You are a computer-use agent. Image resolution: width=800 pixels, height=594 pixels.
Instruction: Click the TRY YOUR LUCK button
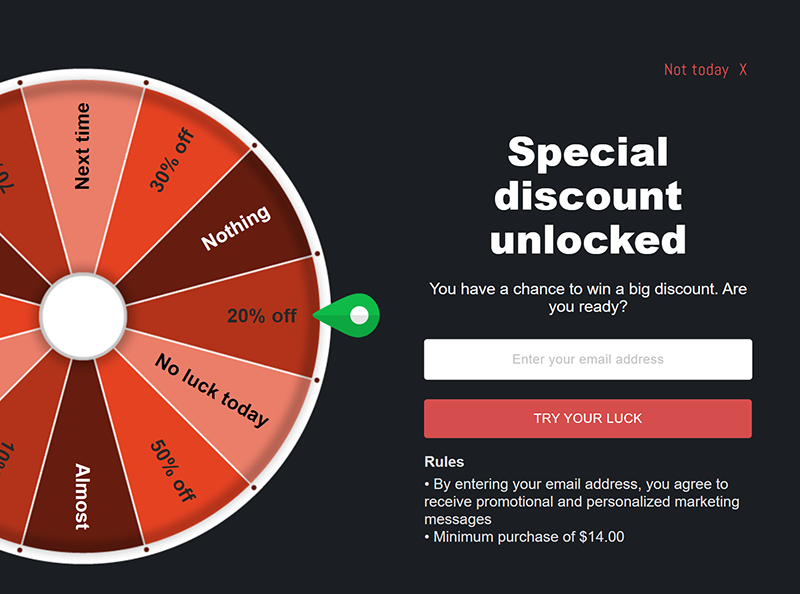click(x=588, y=418)
